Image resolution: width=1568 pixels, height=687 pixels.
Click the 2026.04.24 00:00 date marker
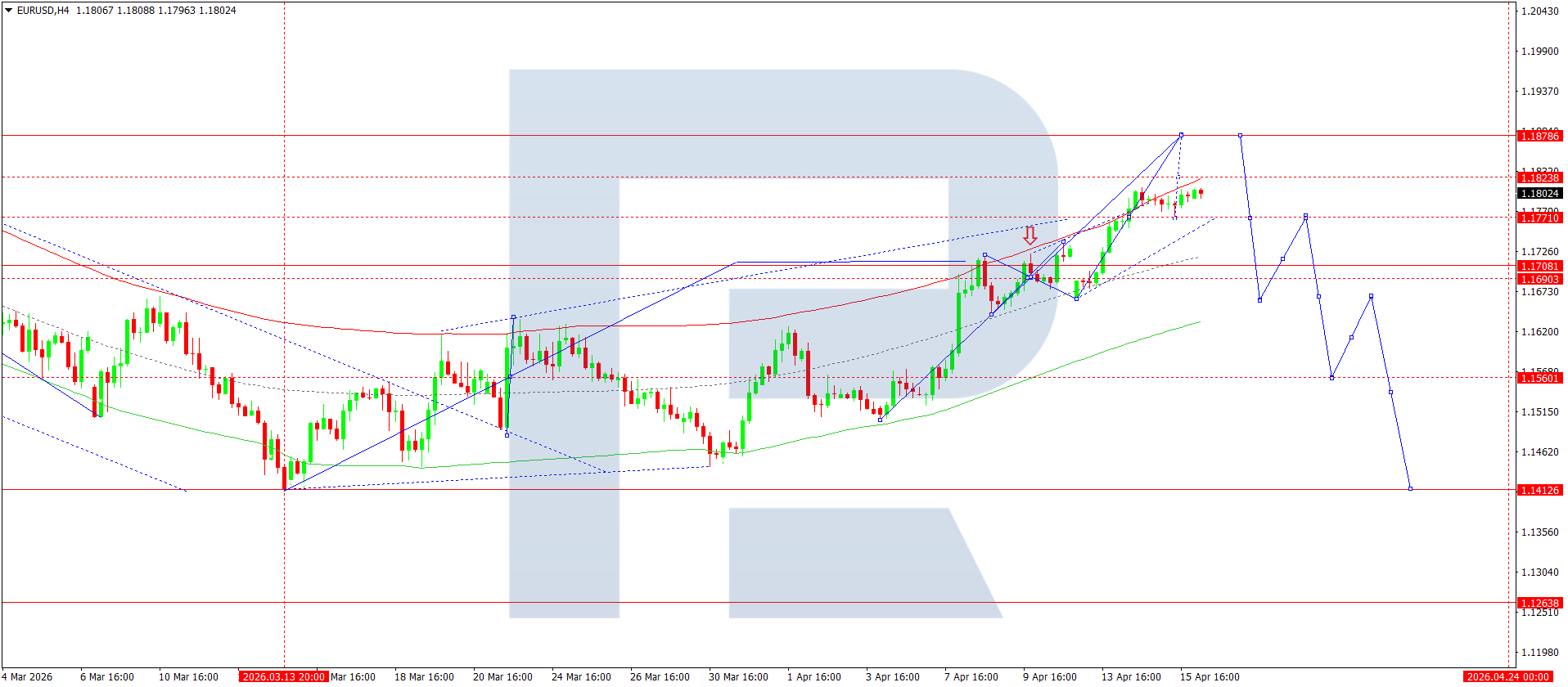tap(1507, 677)
